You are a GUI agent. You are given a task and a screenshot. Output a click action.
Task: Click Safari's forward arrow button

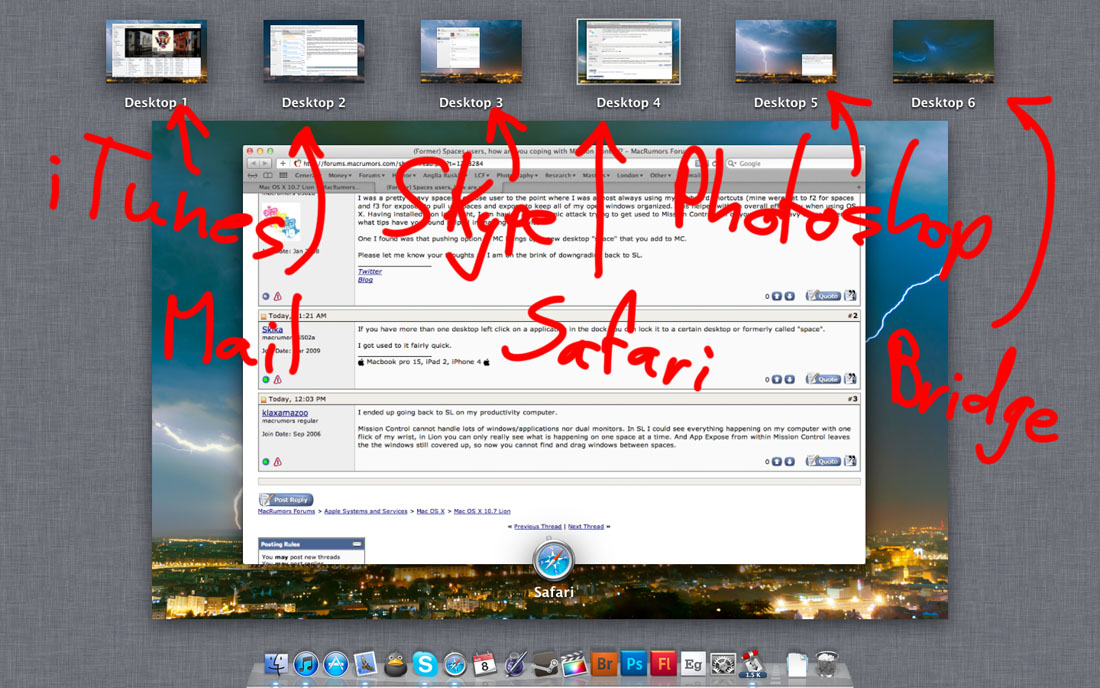point(266,163)
